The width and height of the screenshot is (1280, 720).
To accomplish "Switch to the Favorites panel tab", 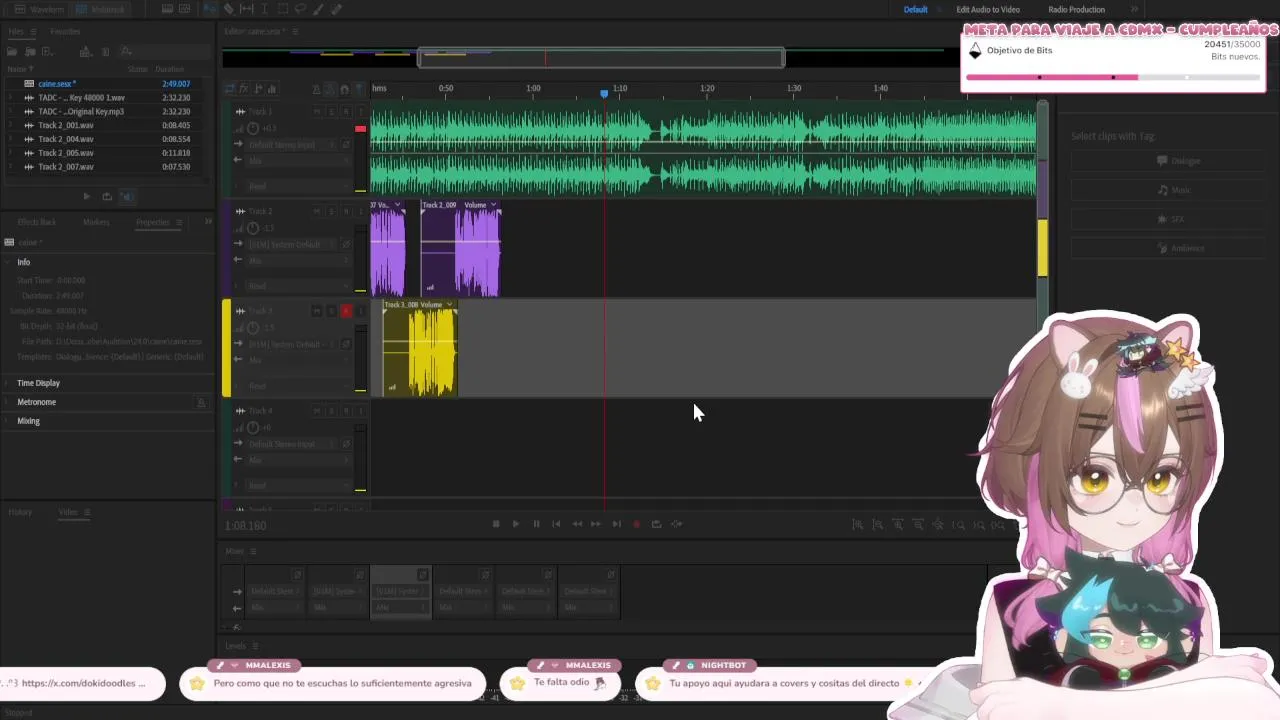I will [65, 31].
